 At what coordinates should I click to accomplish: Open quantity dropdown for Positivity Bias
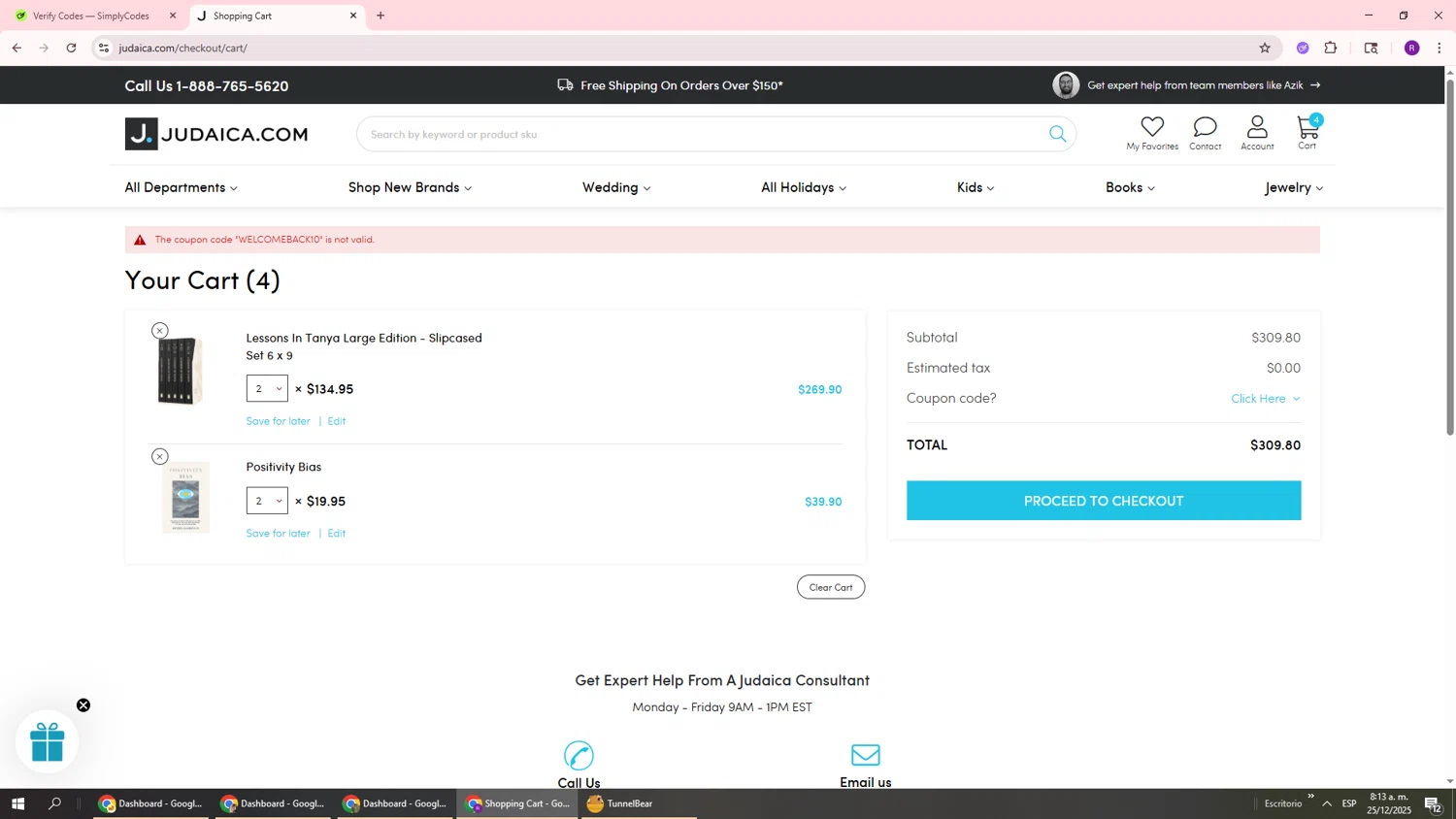tap(267, 501)
